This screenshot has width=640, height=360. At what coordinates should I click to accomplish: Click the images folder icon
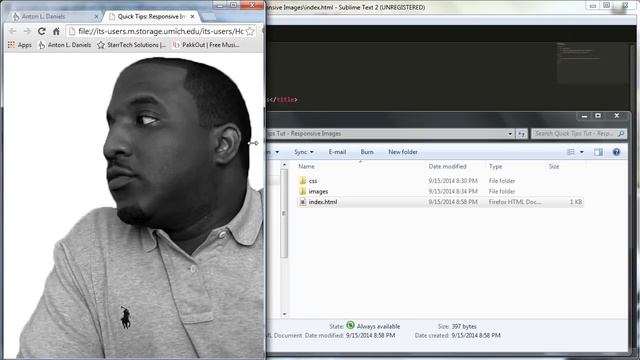pos(302,191)
